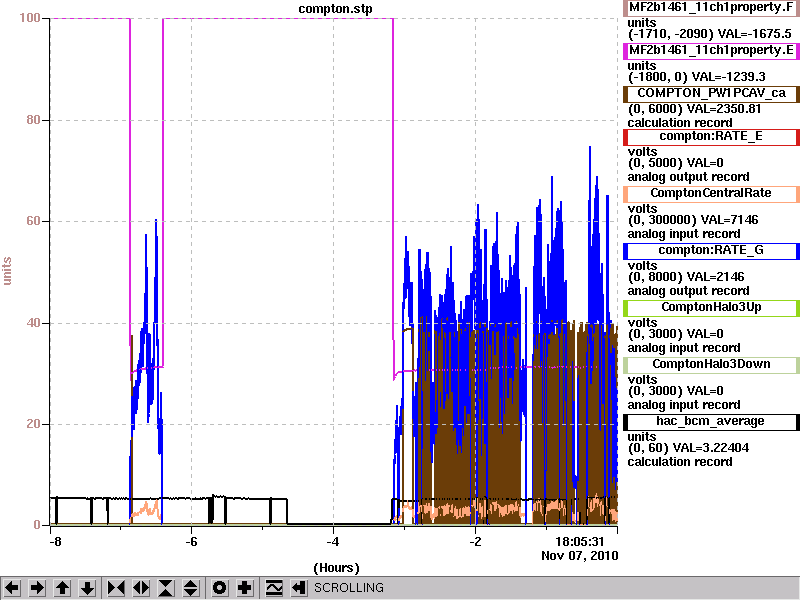Click the circle auto-scale icon
Image resolution: width=800 pixels, height=600 pixels.
coord(219,588)
